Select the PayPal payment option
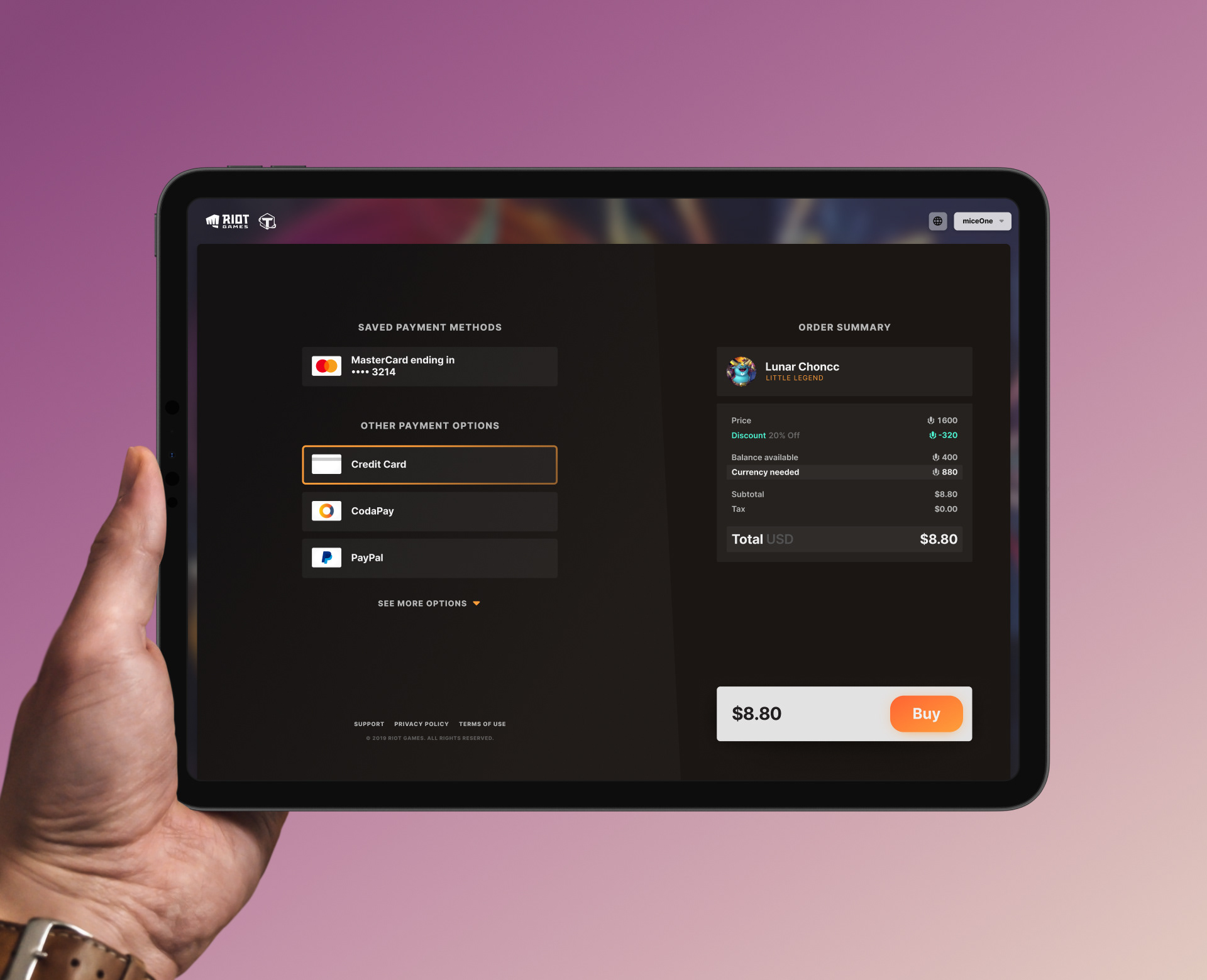Viewport: 1207px width, 980px height. point(430,557)
